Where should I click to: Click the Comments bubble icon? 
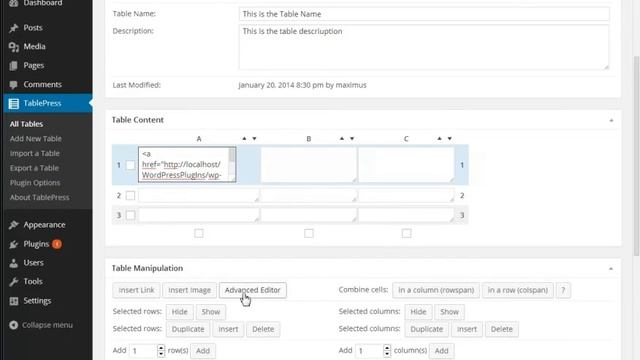13,84
